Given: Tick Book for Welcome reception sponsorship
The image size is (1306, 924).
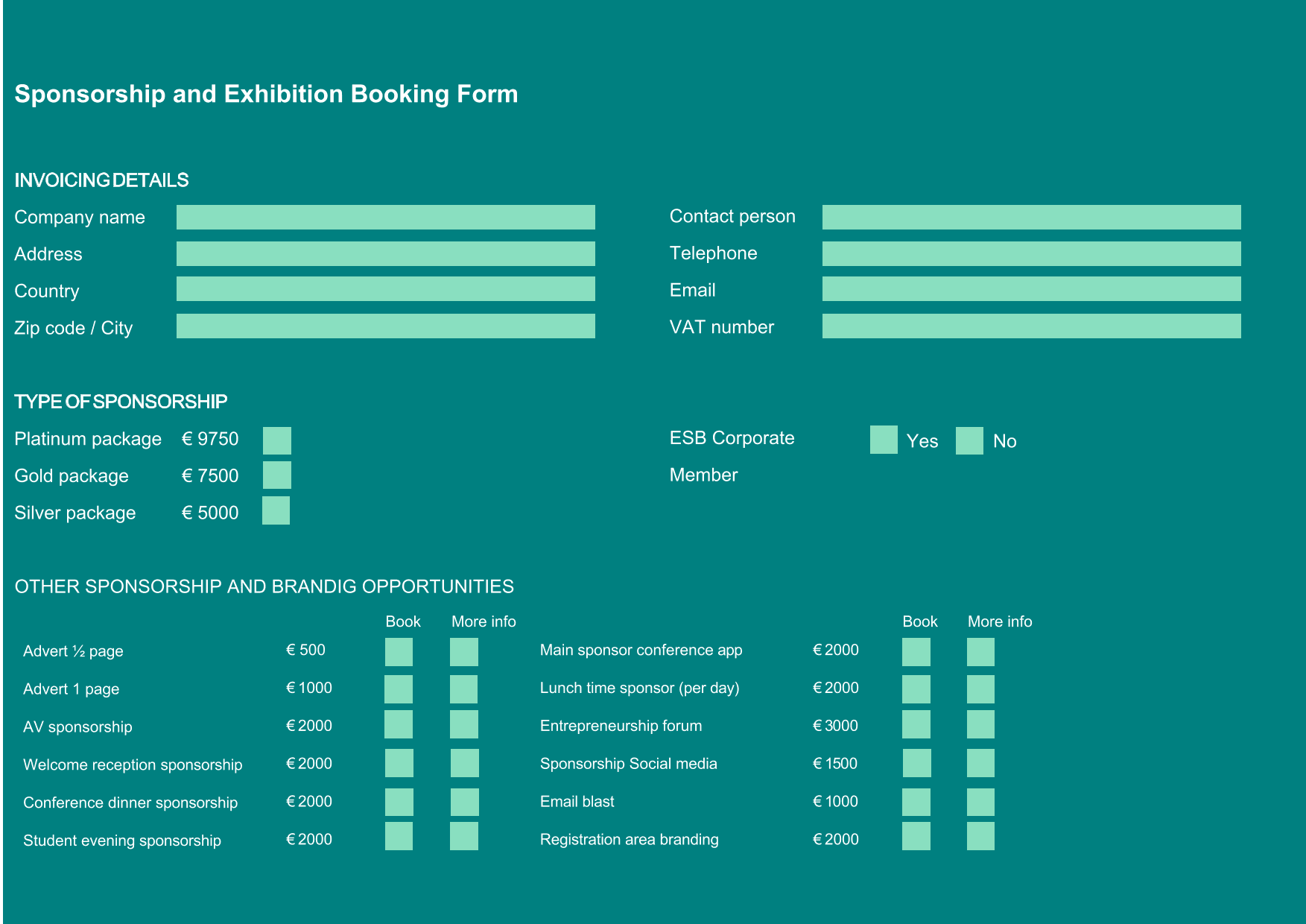Looking at the screenshot, I should click(x=399, y=763).
